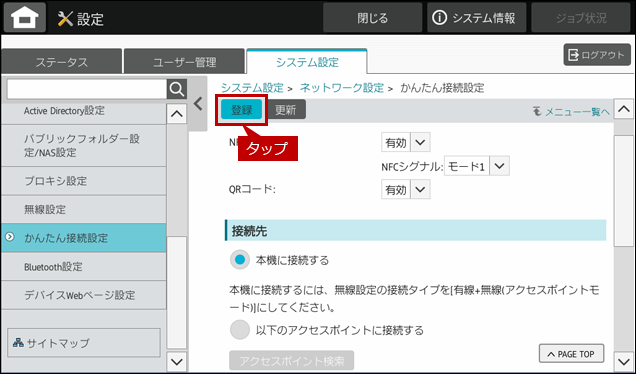Click the 接続先 section header
The width and height of the screenshot is (636, 374).
click(x=416, y=231)
